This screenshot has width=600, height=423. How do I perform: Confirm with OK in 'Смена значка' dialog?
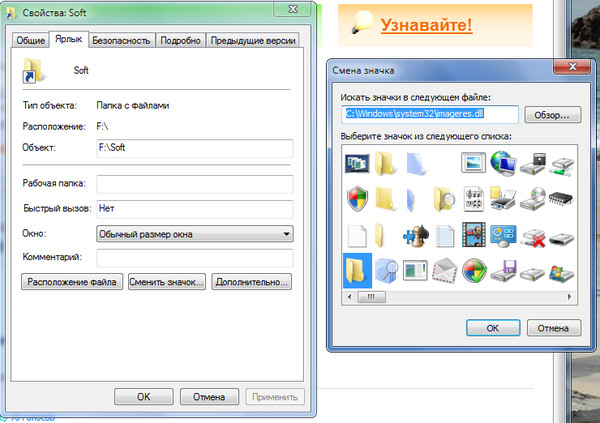pyautogui.click(x=493, y=328)
